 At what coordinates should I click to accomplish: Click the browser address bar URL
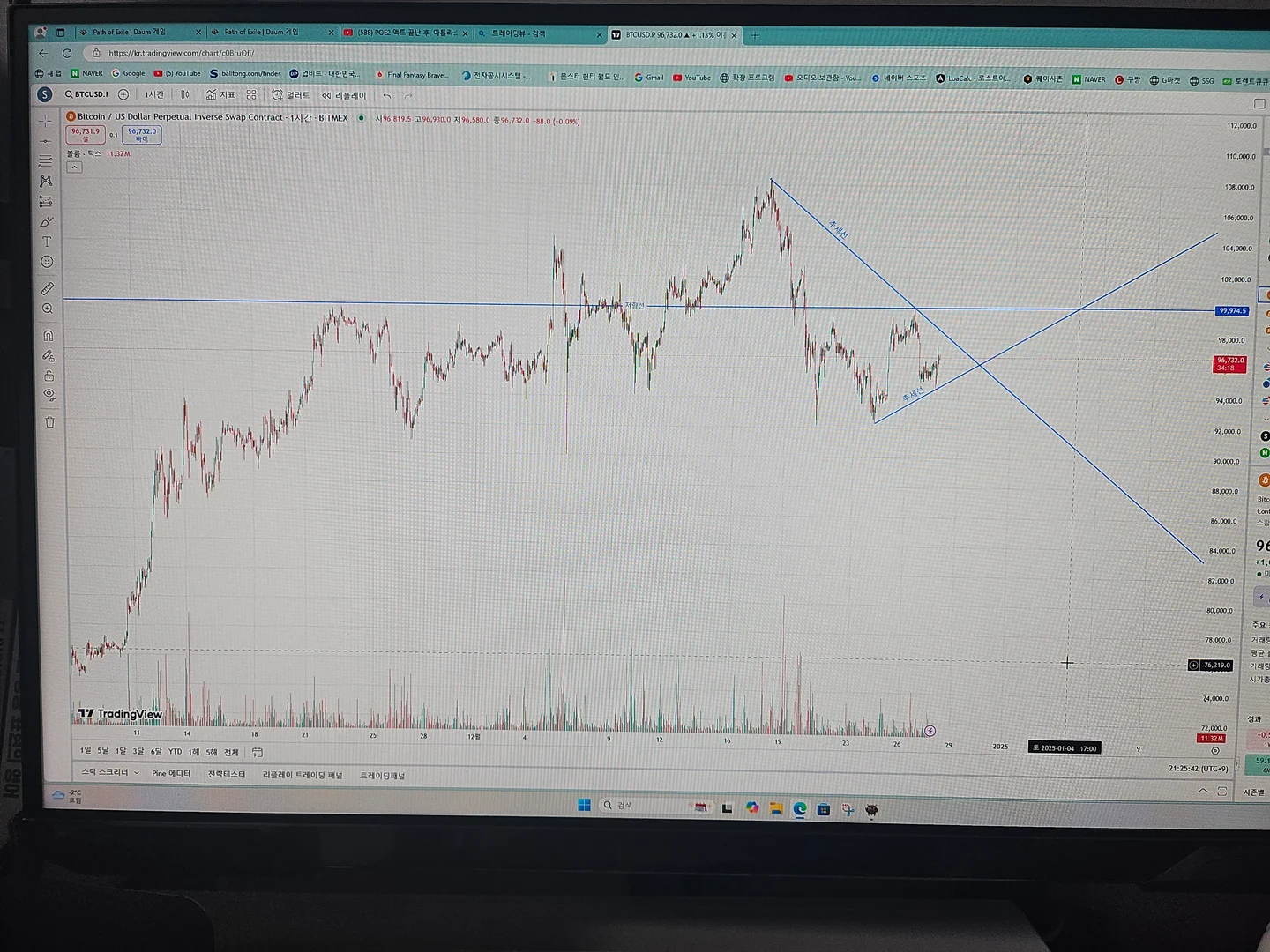click(181, 53)
